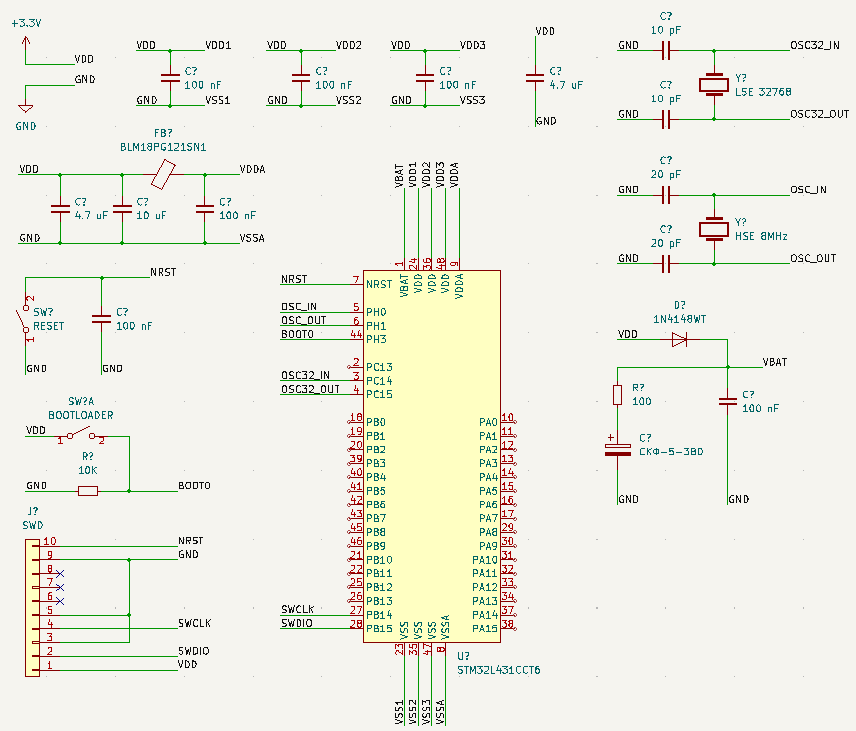
Task: Select the SWCLK label at the SWD connector
Action: (x=192, y=623)
